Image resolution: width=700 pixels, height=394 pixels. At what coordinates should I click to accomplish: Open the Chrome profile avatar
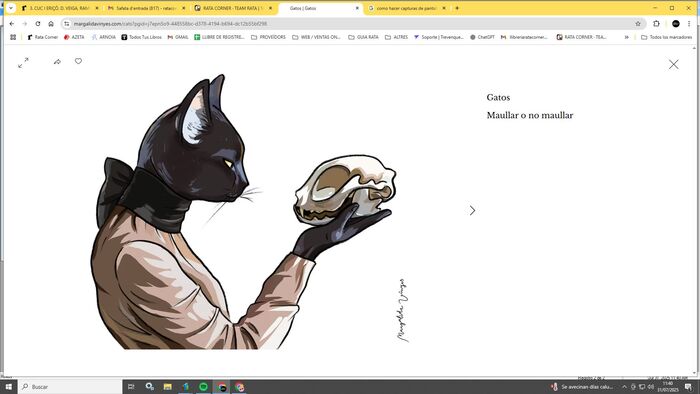675,24
